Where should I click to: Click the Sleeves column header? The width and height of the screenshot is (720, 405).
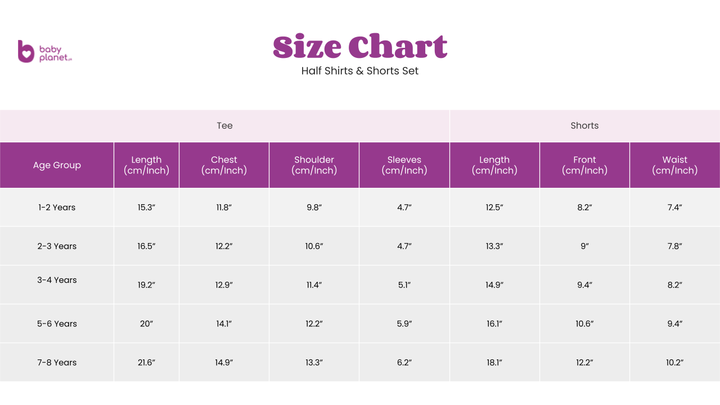(404, 165)
